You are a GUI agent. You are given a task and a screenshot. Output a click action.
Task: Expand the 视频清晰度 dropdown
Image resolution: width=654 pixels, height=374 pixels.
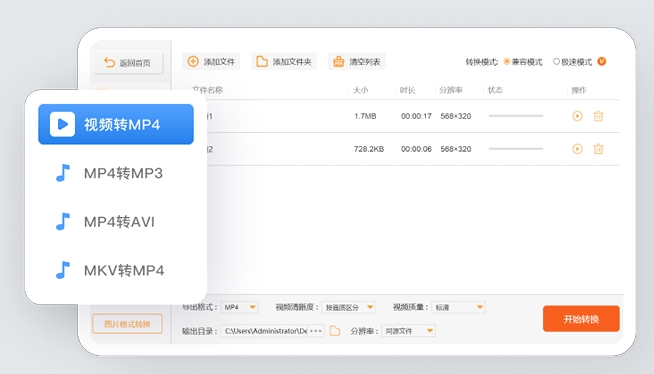(x=349, y=307)
